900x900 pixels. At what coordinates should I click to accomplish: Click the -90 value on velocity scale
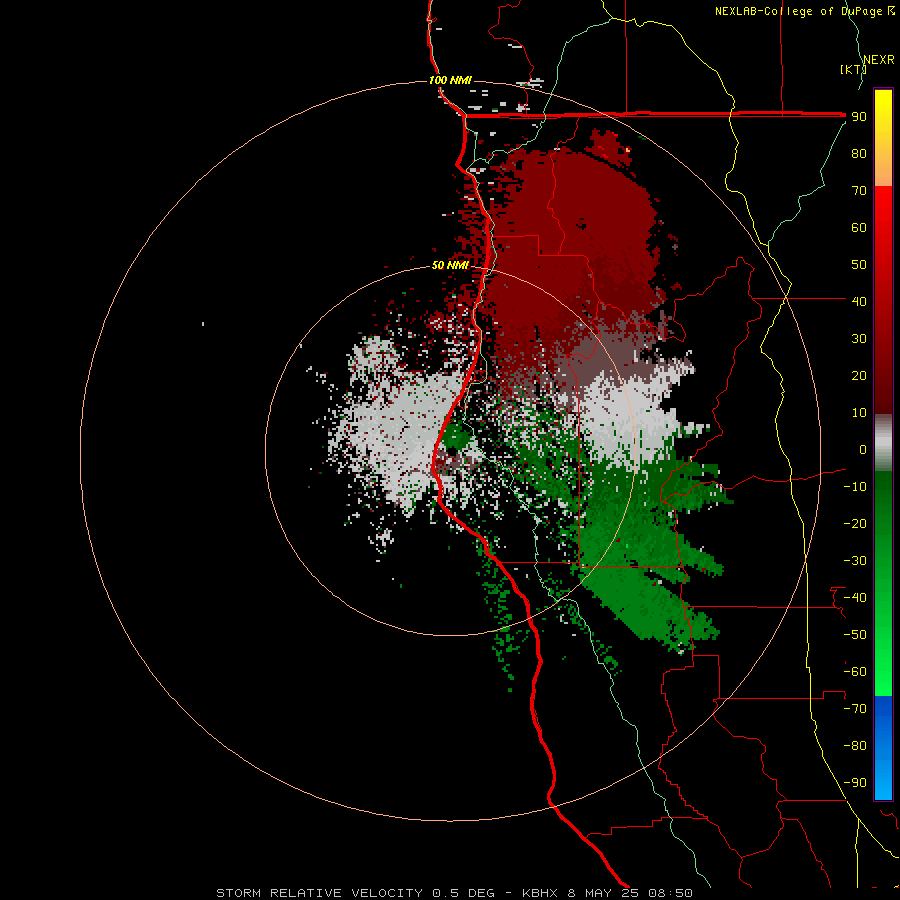click(x=855, y=783)
